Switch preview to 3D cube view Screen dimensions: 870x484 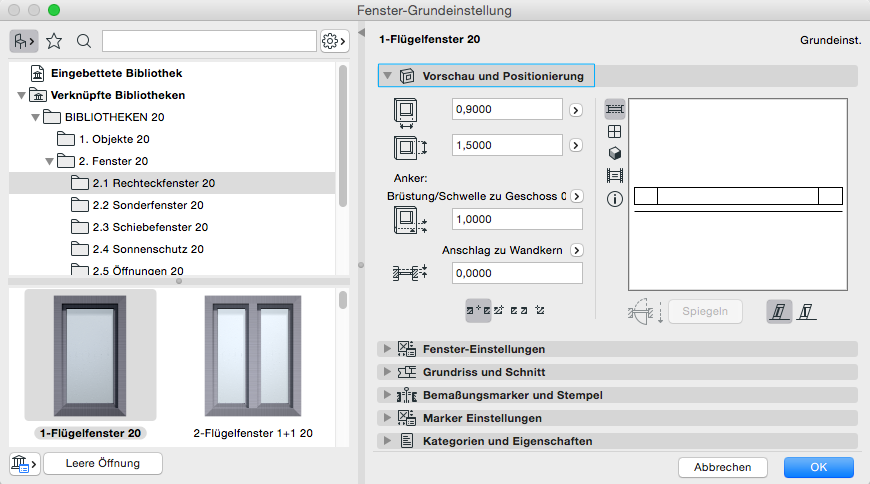615,153
